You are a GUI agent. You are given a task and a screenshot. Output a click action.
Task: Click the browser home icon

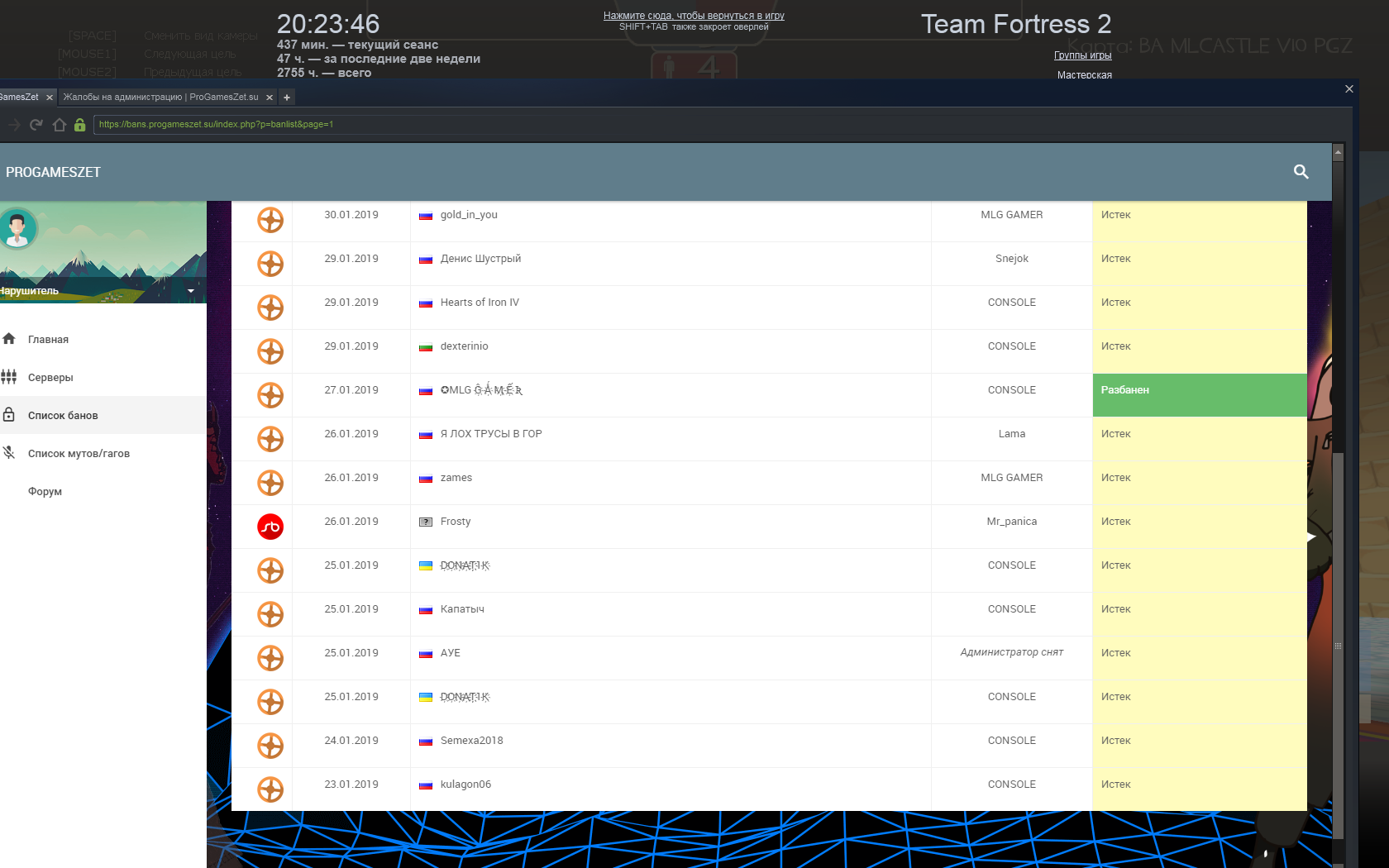click(x=59, y=125)
